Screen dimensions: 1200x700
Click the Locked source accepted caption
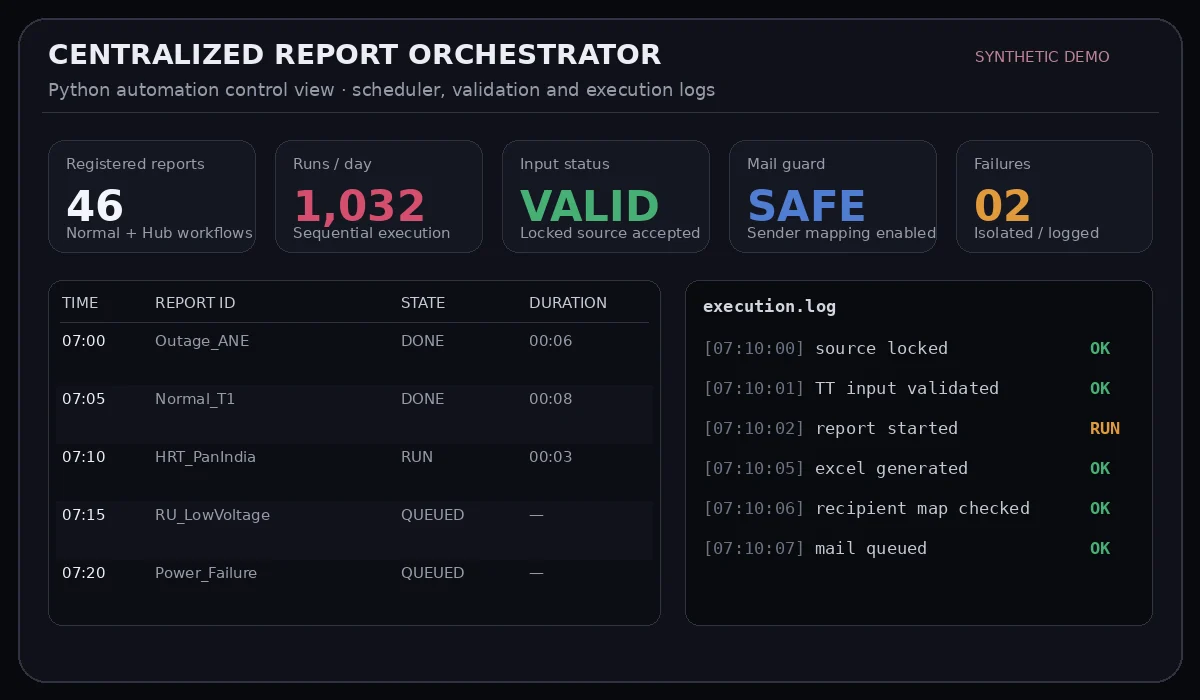coord(610,233)
